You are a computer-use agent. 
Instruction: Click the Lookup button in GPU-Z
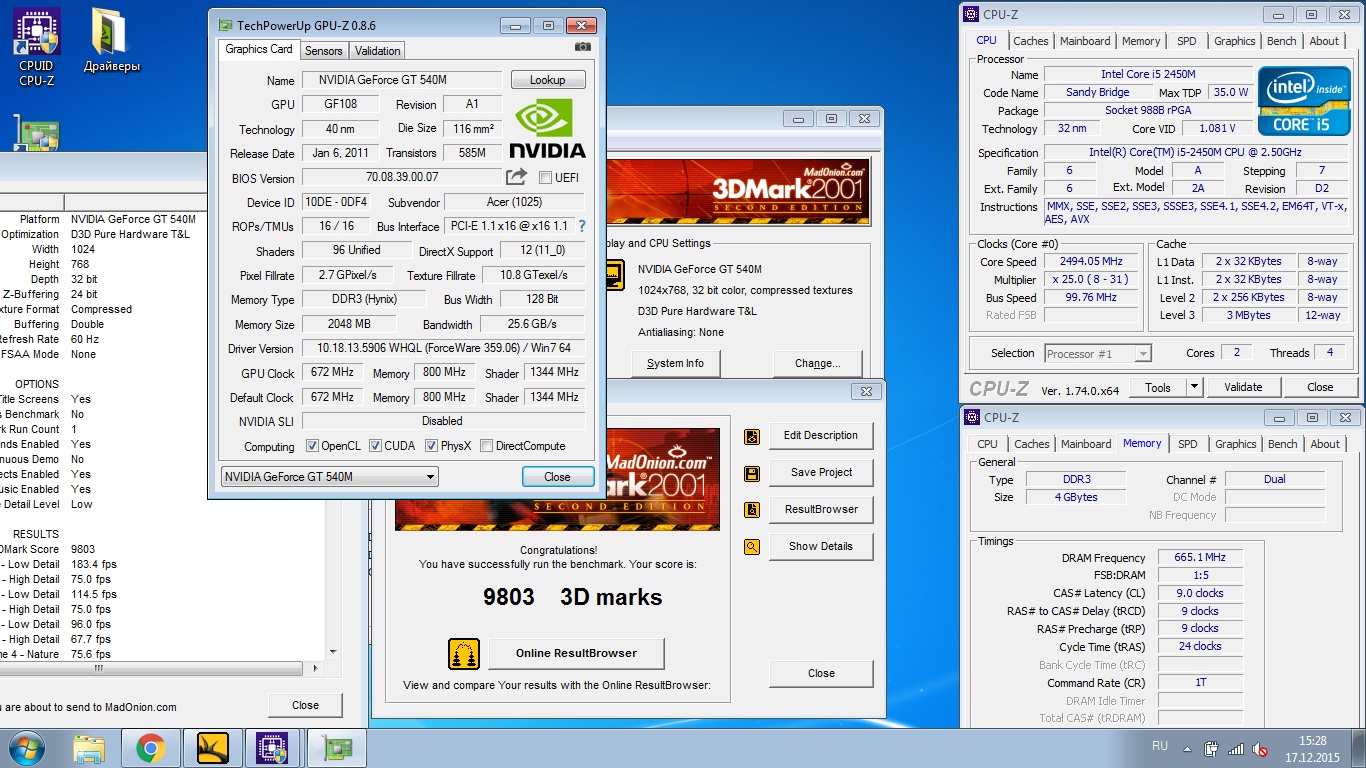click(x=547, y=80)
